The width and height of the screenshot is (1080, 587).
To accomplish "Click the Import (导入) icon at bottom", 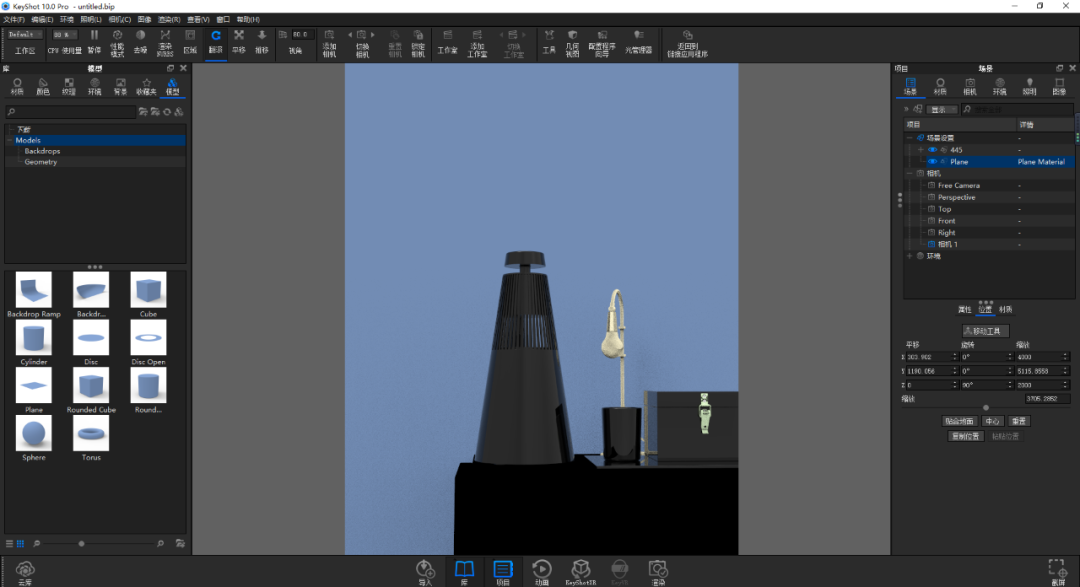I will coord(425,572).
